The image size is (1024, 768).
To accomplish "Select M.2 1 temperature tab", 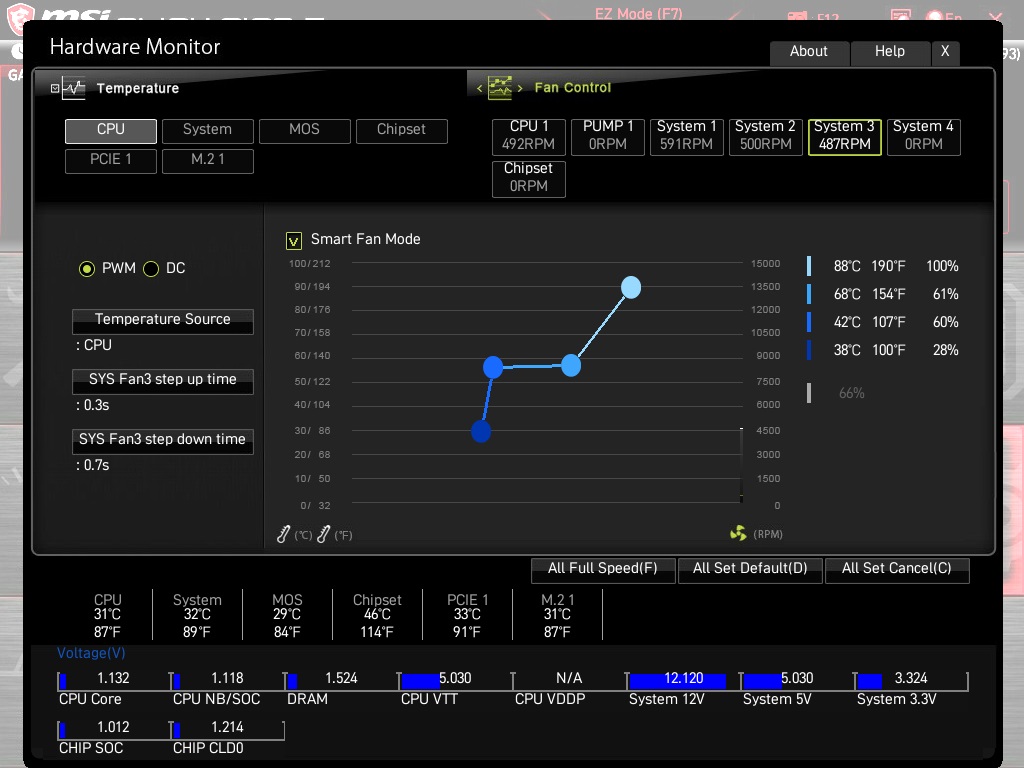I will tap(208, 161).
